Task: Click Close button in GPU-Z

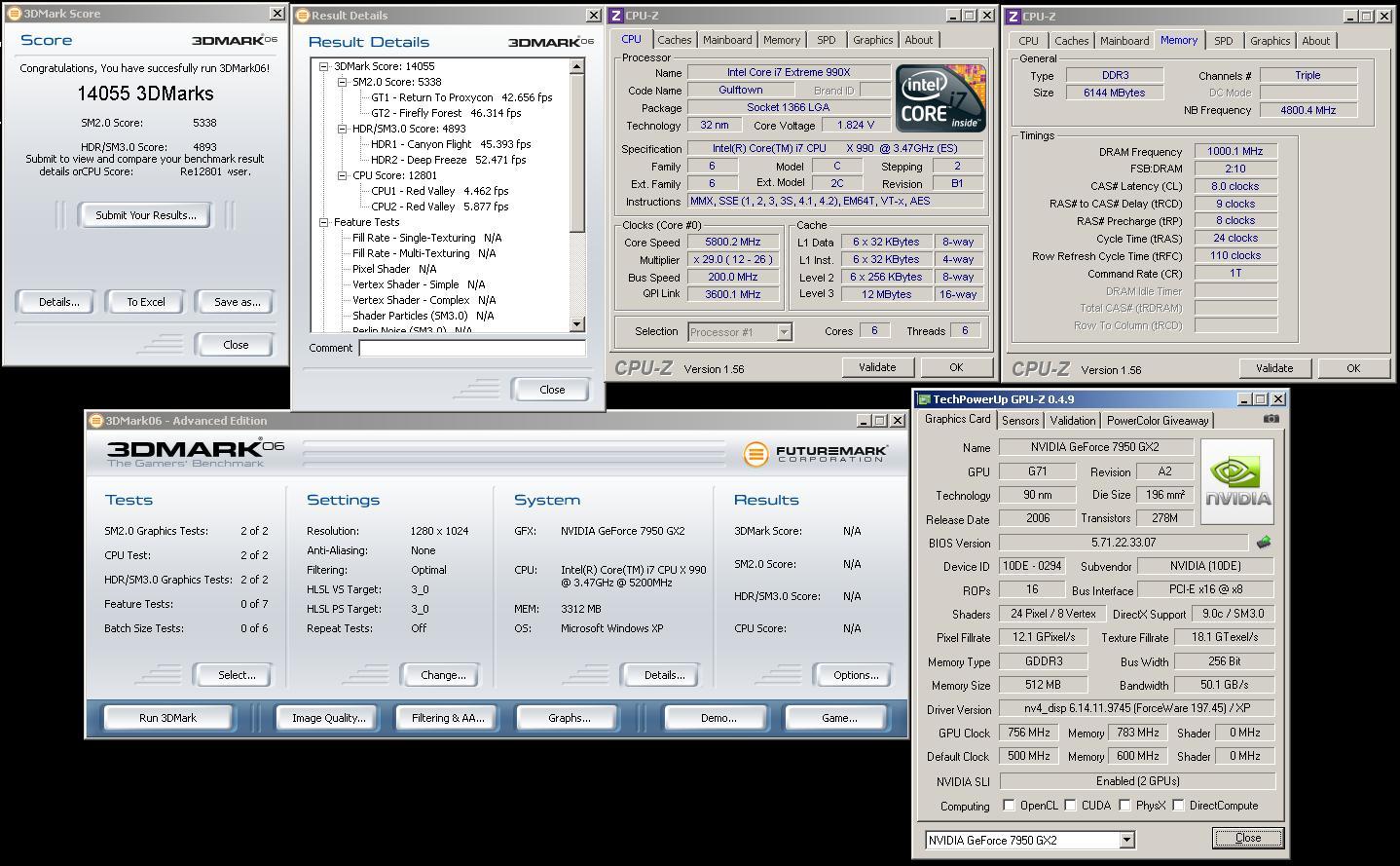Action: (x=1247, y=838)
